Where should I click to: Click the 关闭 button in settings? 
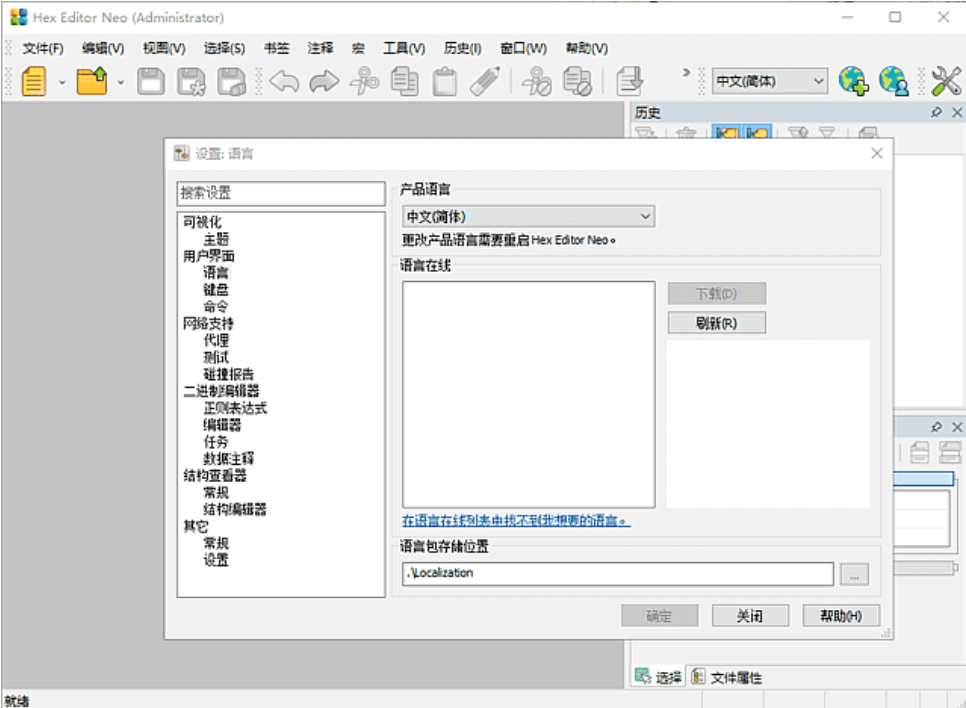(749, 615)
